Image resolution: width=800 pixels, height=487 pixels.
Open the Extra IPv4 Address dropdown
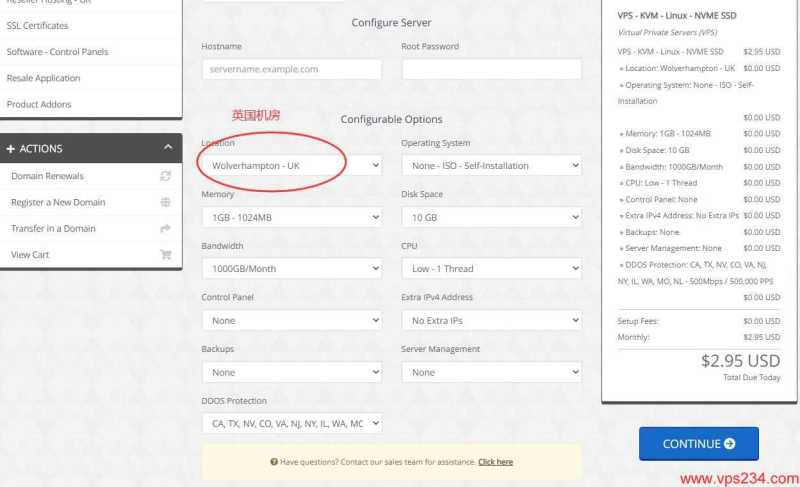[491, 321]
